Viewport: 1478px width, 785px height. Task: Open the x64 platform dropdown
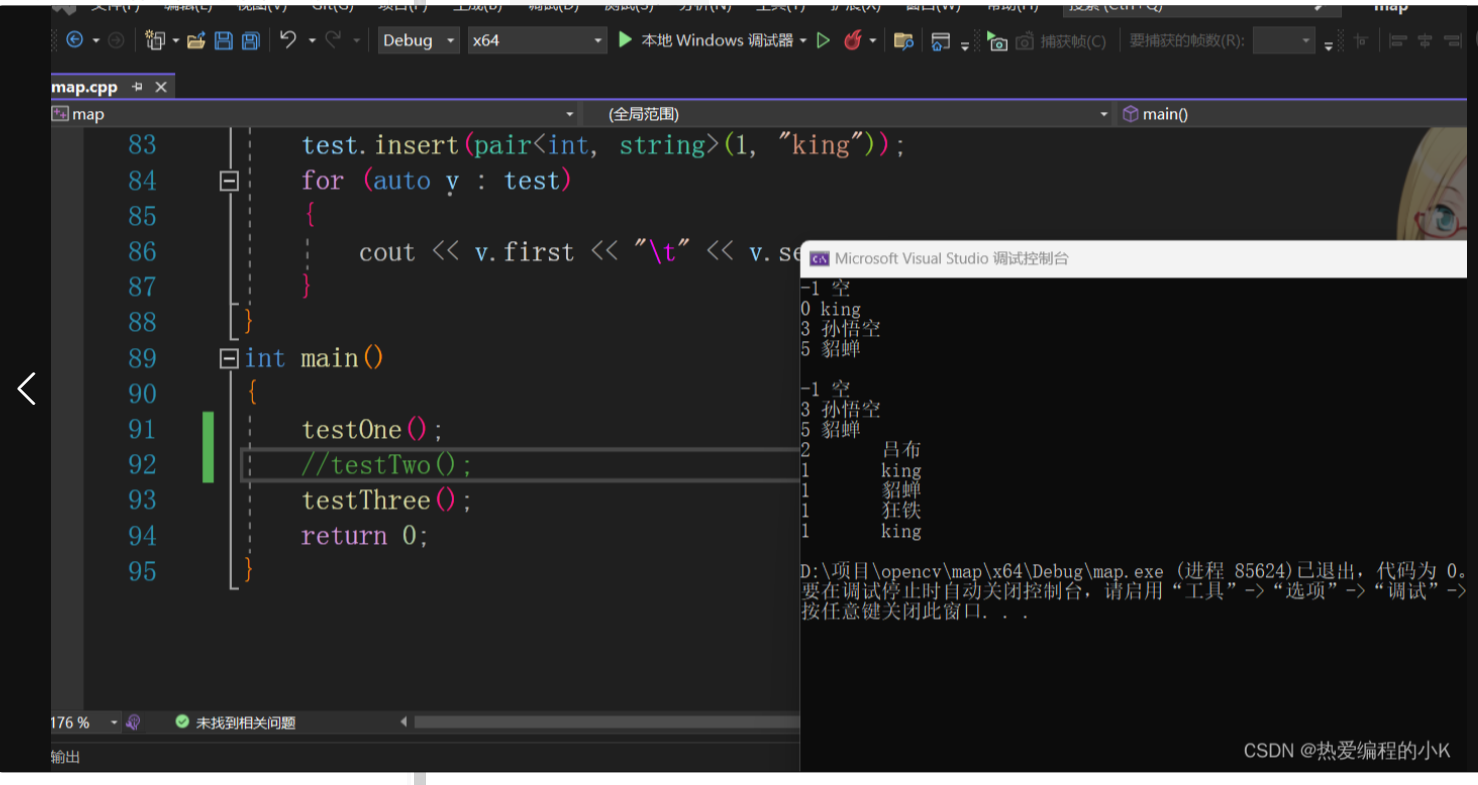pos(537,40)
